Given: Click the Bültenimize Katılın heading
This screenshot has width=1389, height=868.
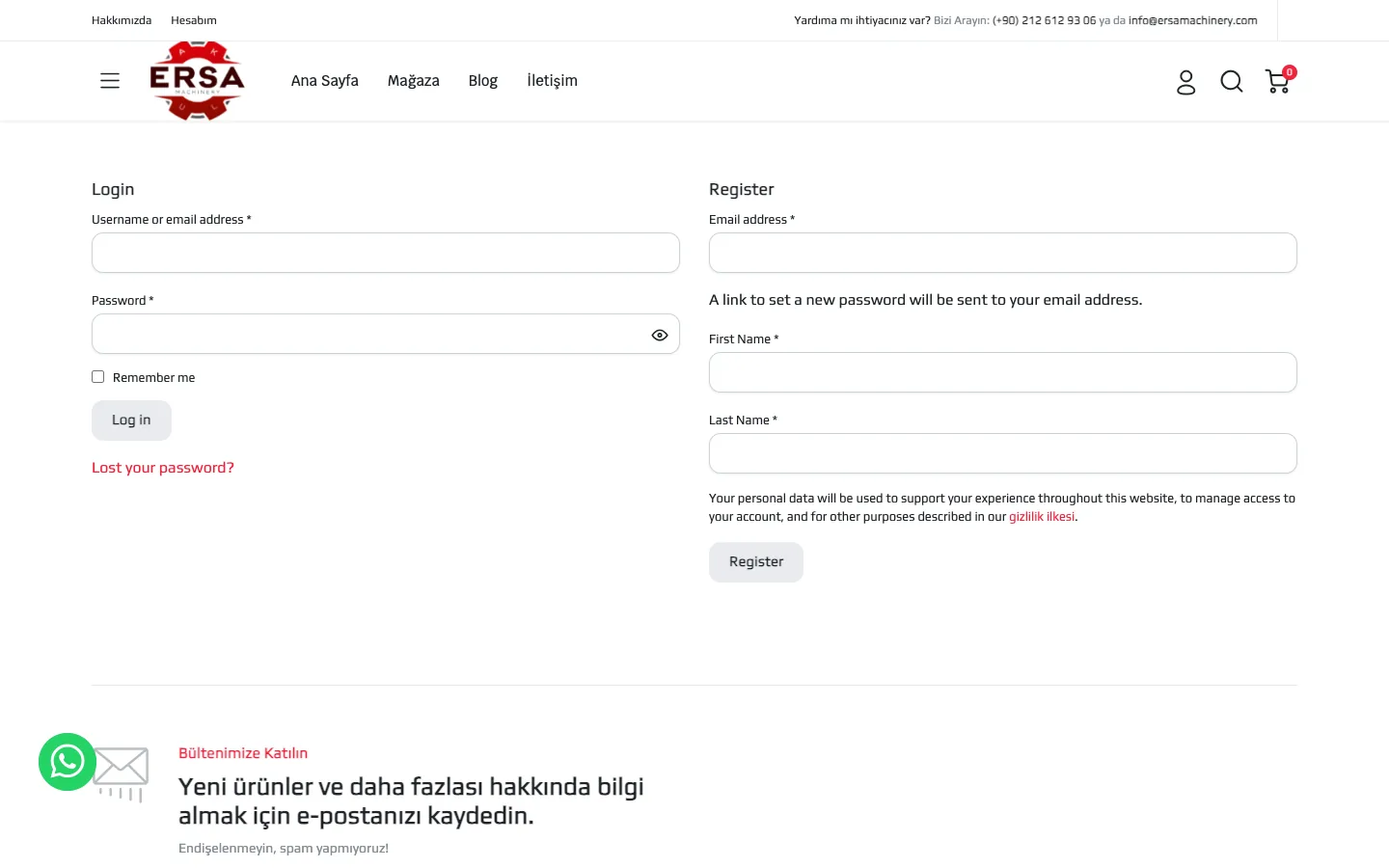Looking at the screenshot, I should tap(243, 753).
